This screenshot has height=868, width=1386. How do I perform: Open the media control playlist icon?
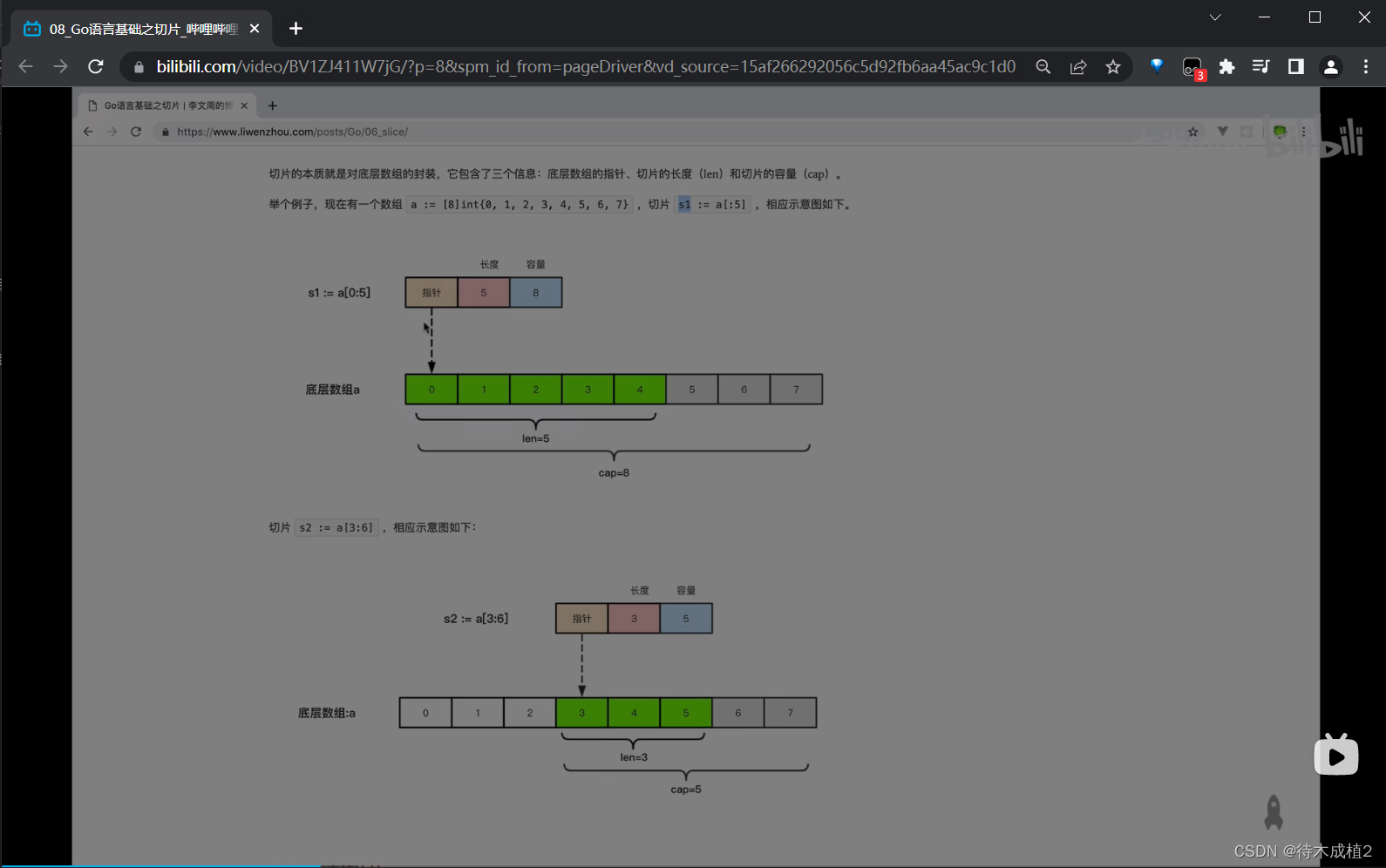[x=1260, y=66]
